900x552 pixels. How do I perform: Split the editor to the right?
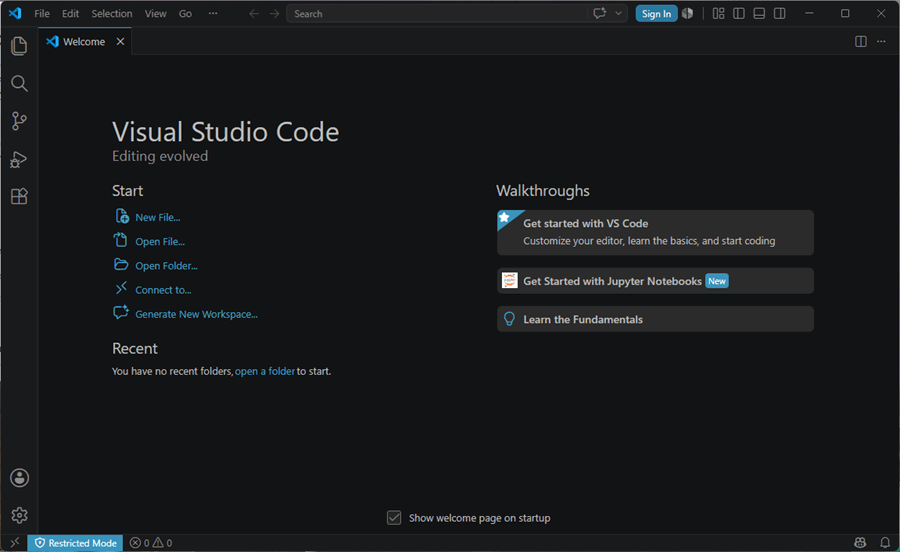point(860,41)
